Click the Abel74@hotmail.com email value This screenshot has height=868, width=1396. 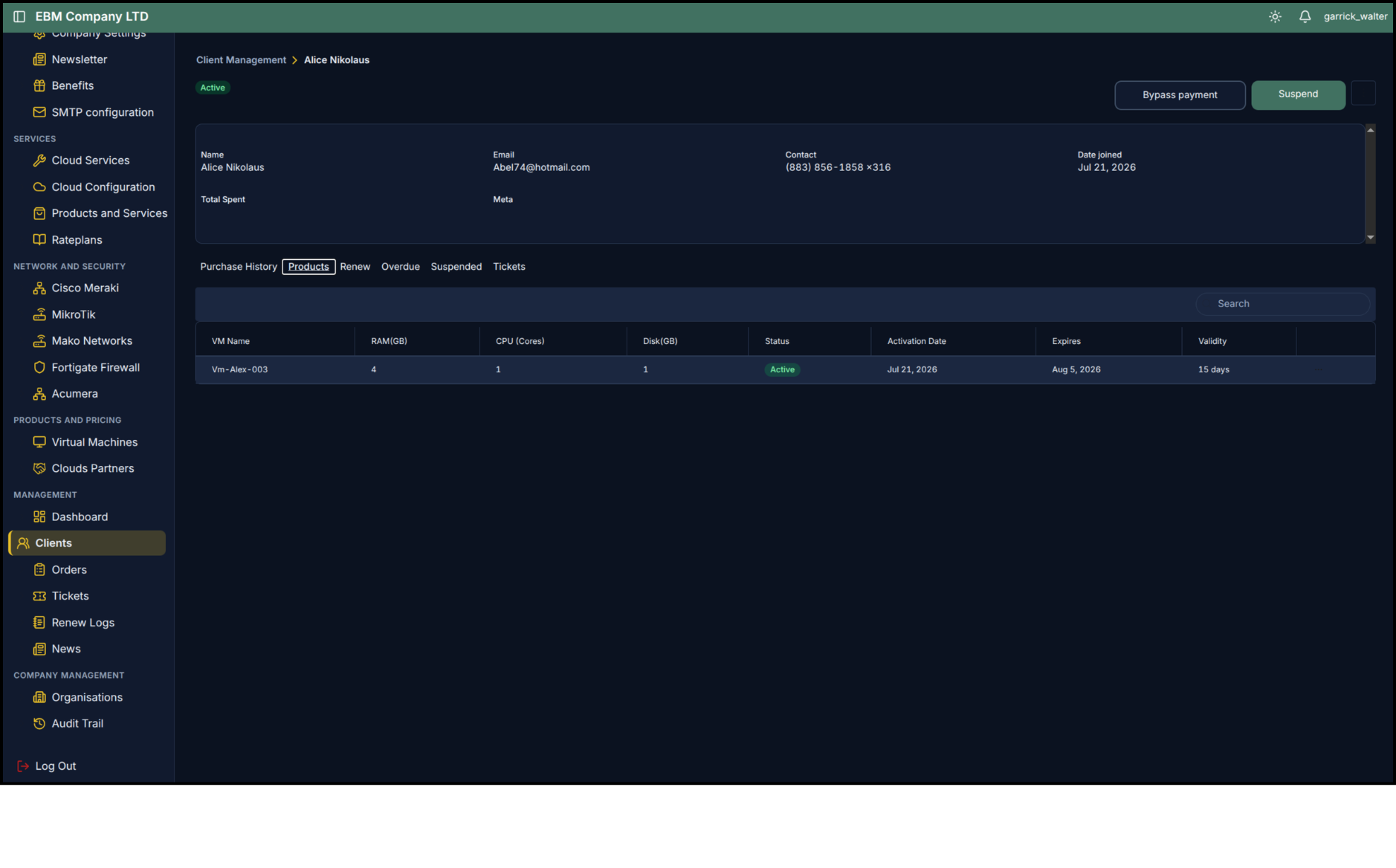pos(541,167)
